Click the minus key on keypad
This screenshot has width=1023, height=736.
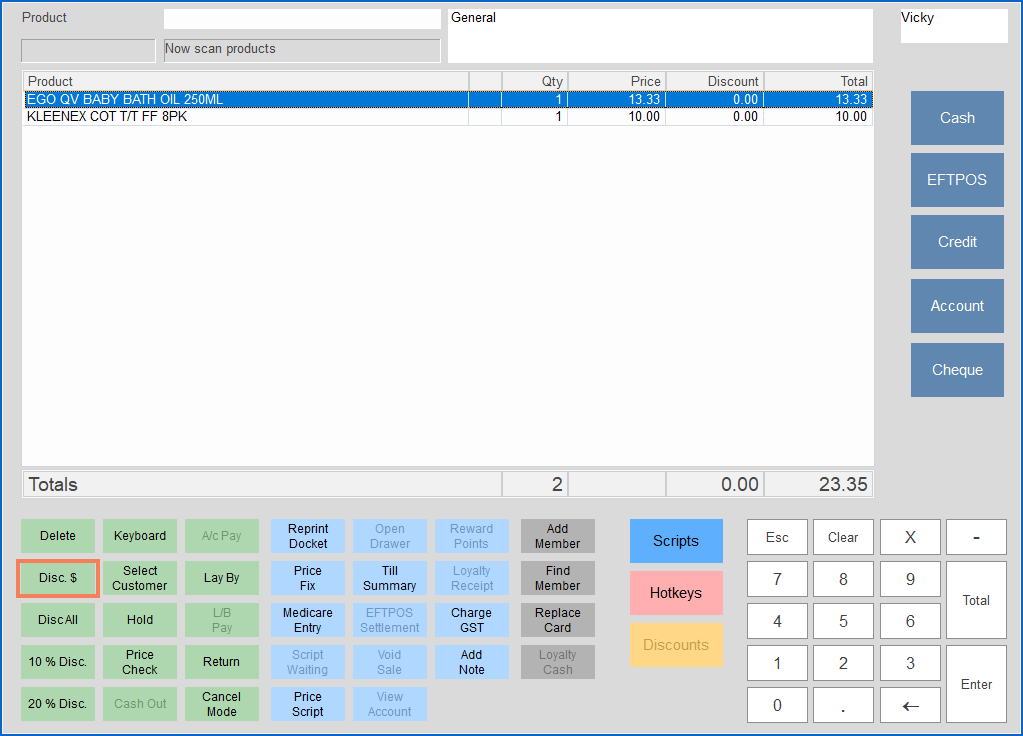coord(976,537)
